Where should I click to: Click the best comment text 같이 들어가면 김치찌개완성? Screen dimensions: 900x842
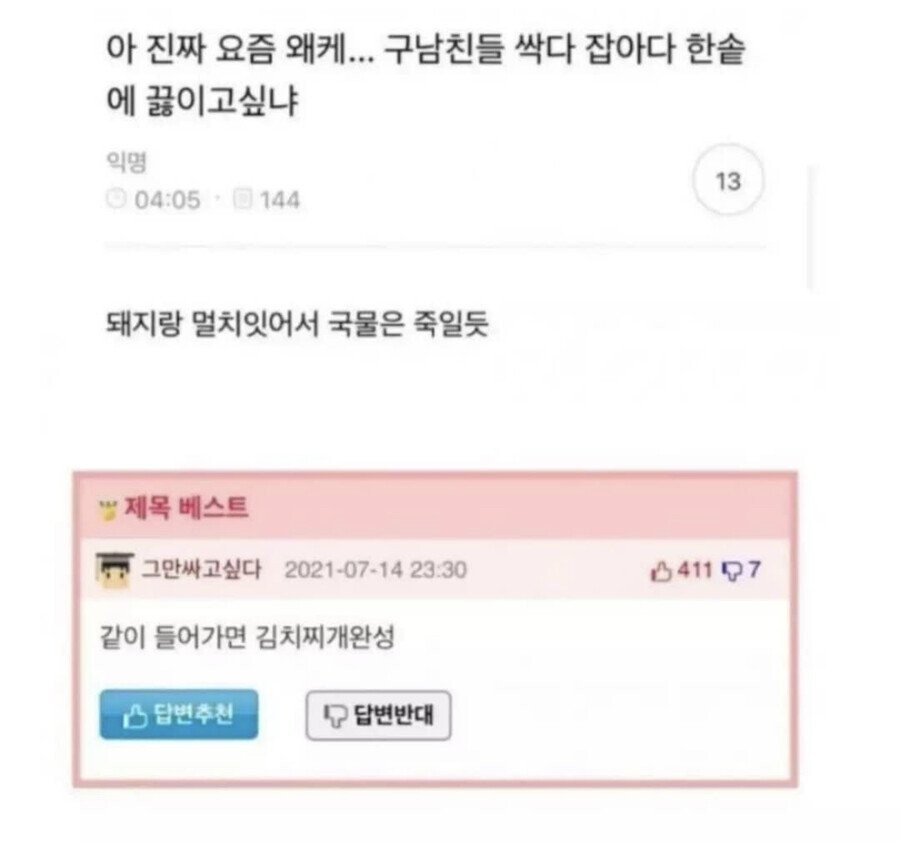[x=247, y=635]
